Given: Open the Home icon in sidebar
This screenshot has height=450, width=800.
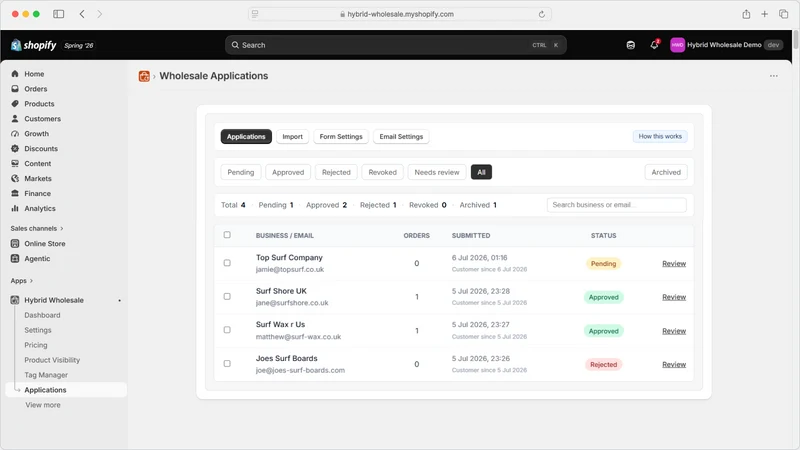Looking at the screenshot, I should [x=15, y=74].
